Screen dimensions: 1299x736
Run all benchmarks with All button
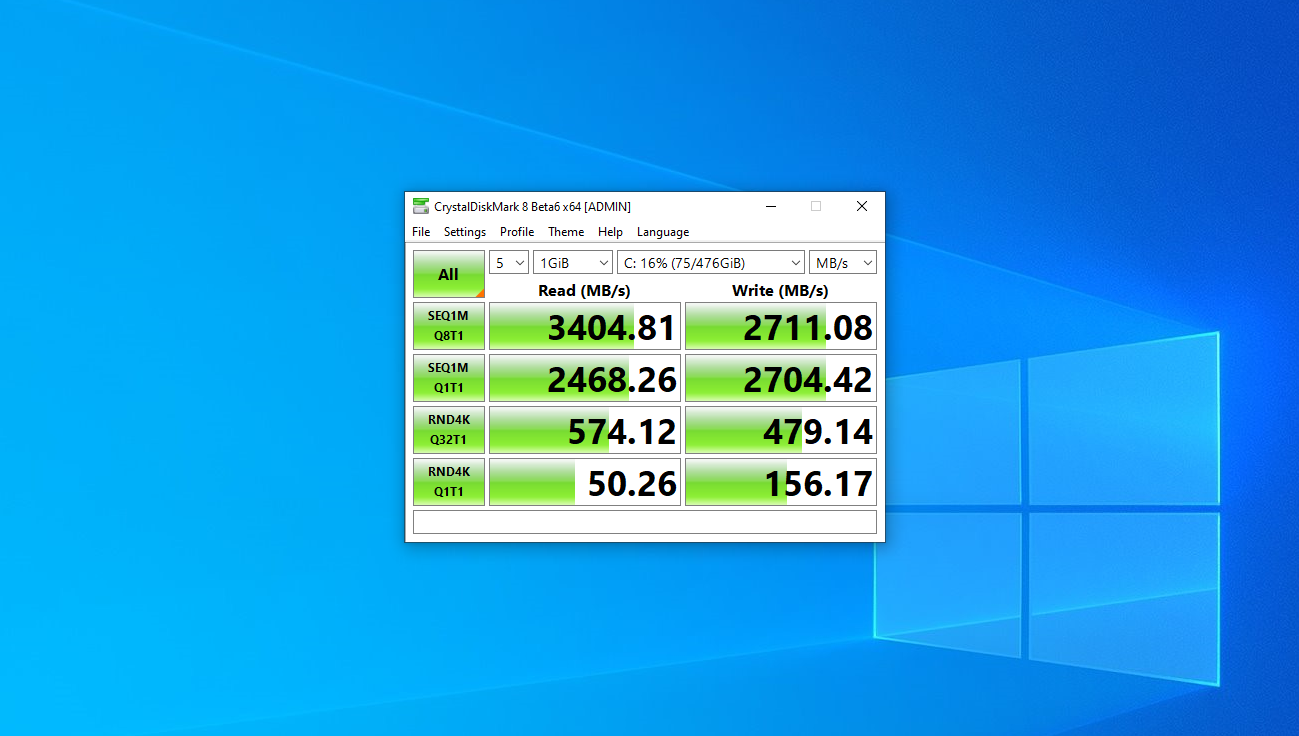click(449, 274)
